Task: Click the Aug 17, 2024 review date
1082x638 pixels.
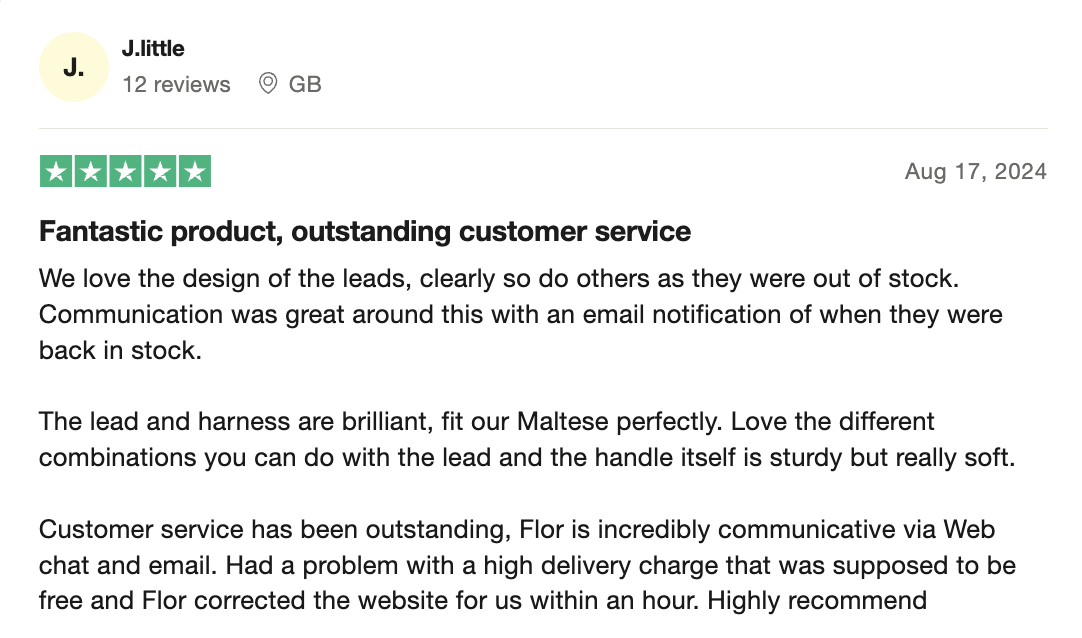Action: [x=976, y=171]
